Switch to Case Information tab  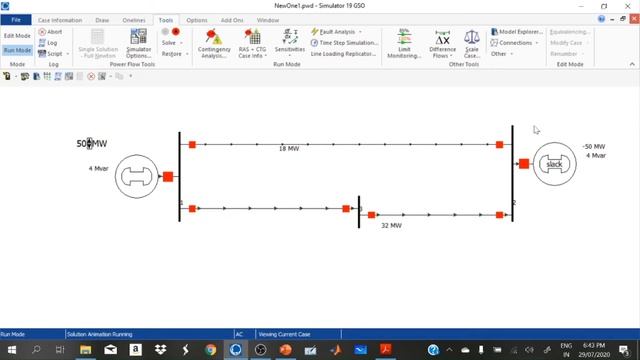(60, 20)
